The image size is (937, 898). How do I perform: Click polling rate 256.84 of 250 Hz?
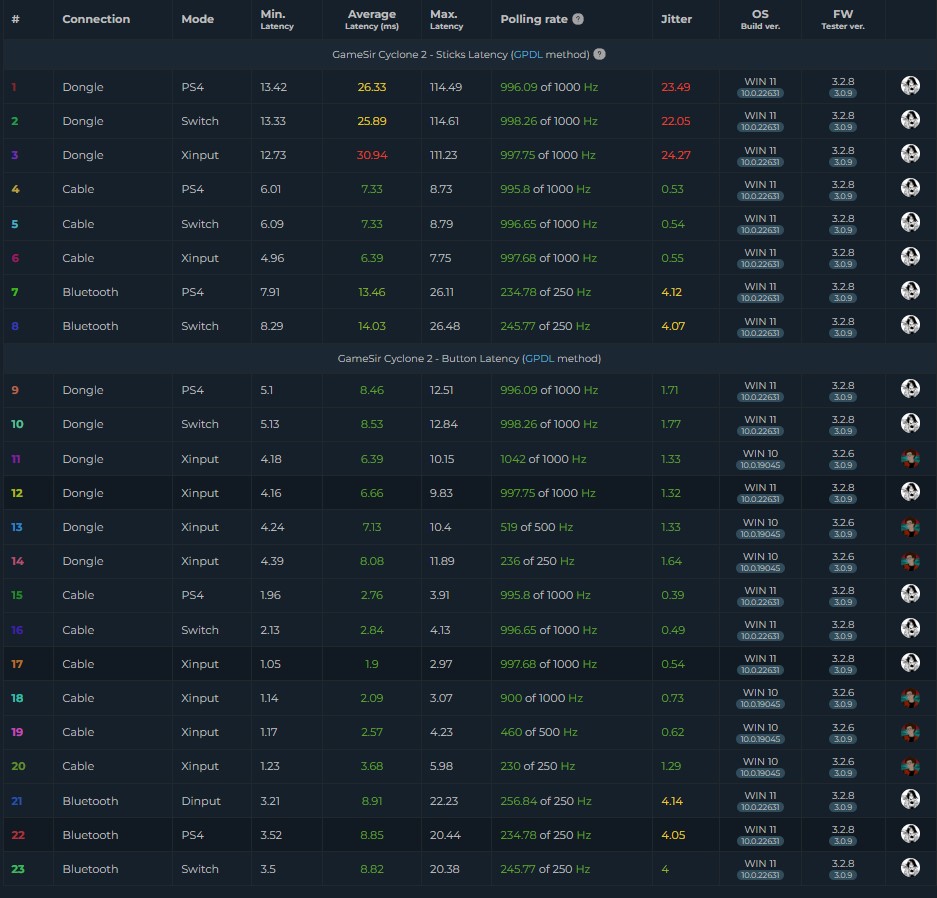coord(546,801)
